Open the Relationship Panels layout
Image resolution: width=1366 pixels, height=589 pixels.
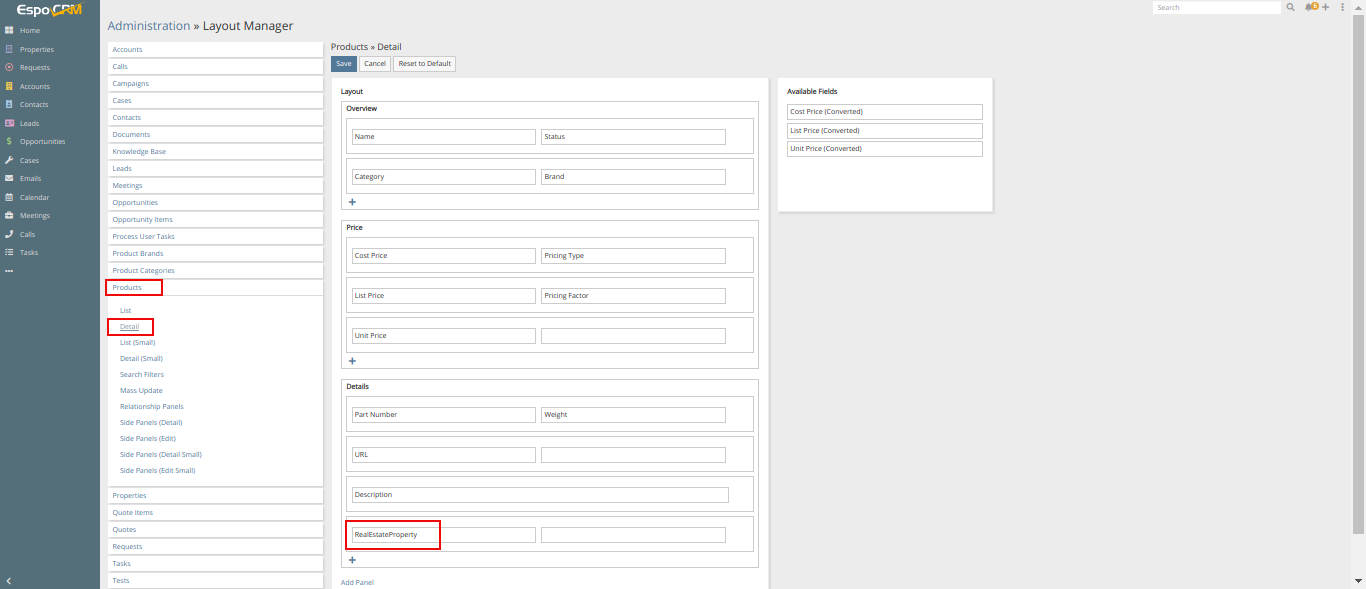[151, 407]
